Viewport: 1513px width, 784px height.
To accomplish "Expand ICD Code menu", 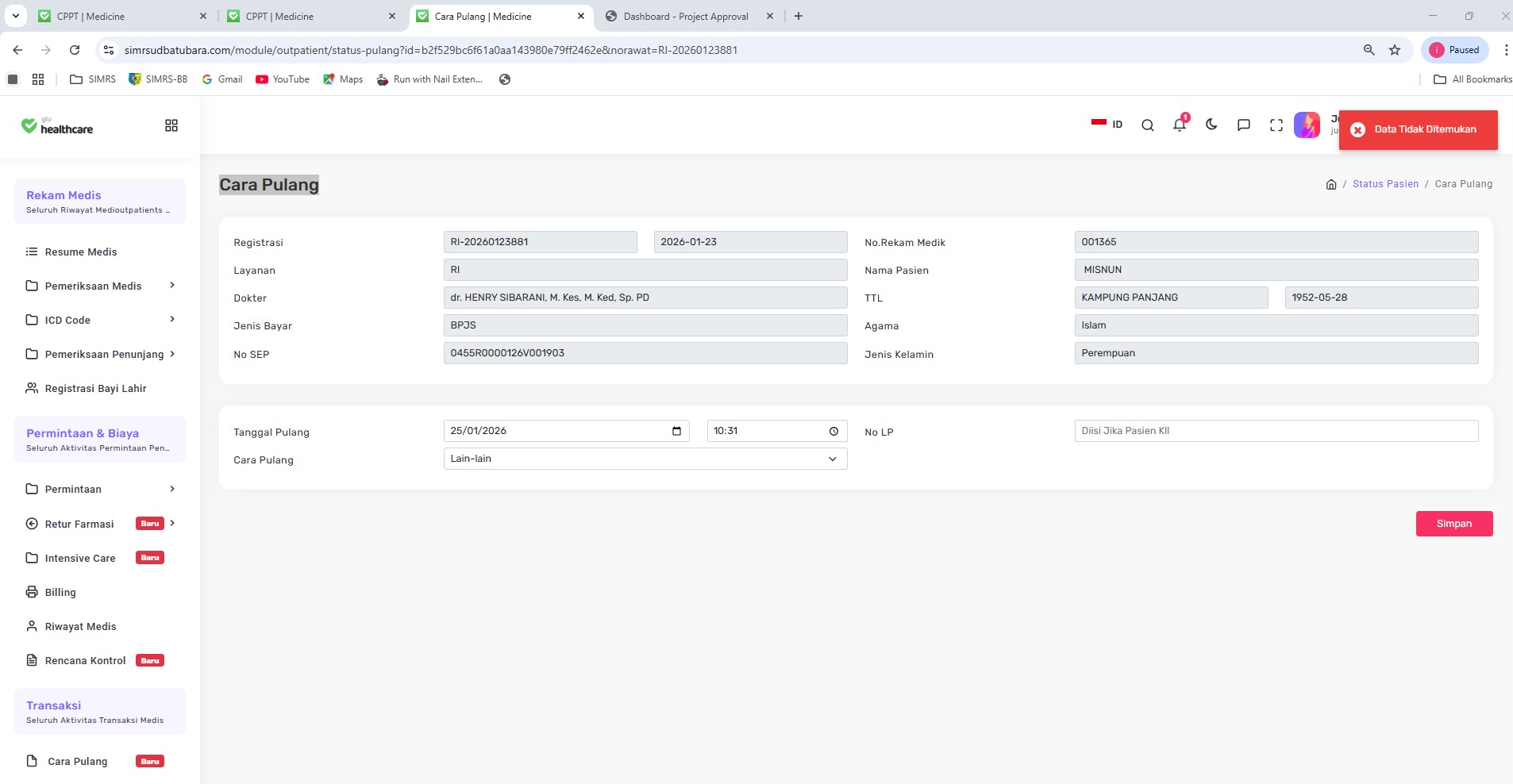I will tap(100, 320).
